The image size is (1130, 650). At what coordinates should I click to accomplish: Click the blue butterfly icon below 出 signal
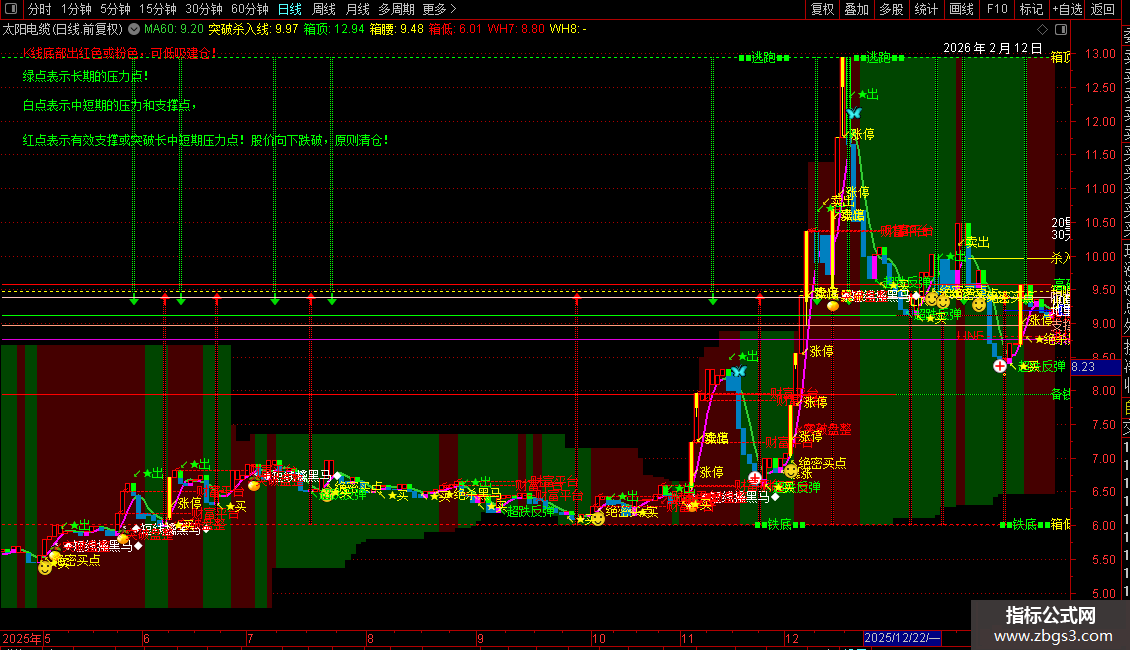pyautogui.click(x=854, y=113)
